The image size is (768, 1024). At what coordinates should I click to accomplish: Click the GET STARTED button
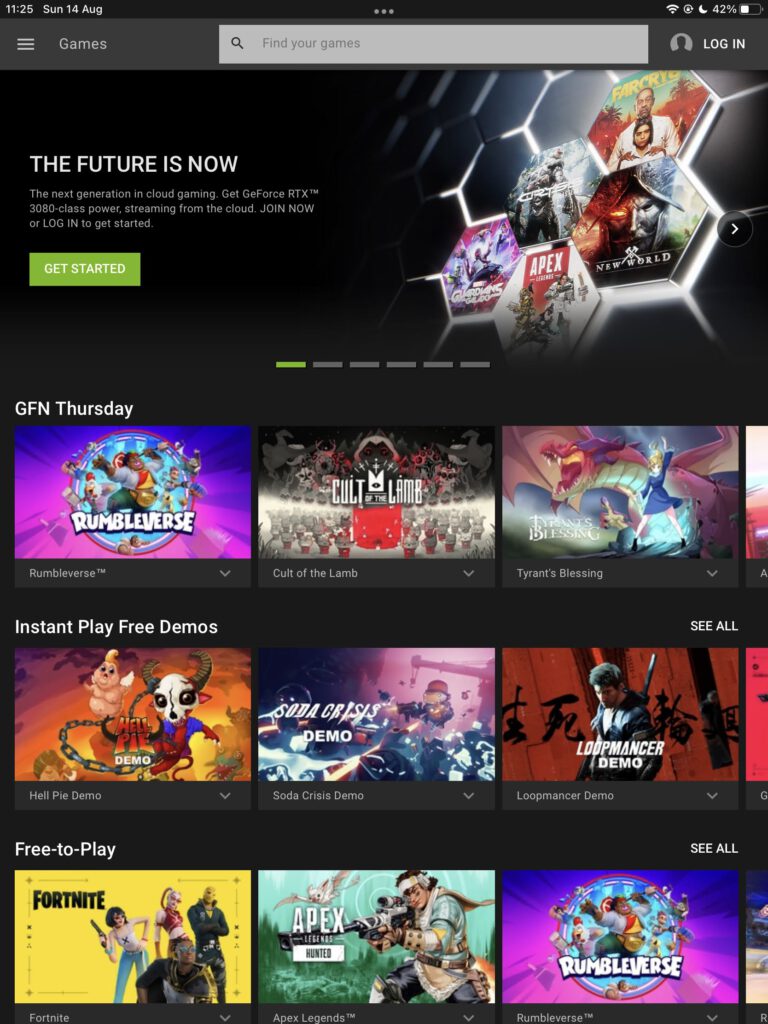(85, 269)
